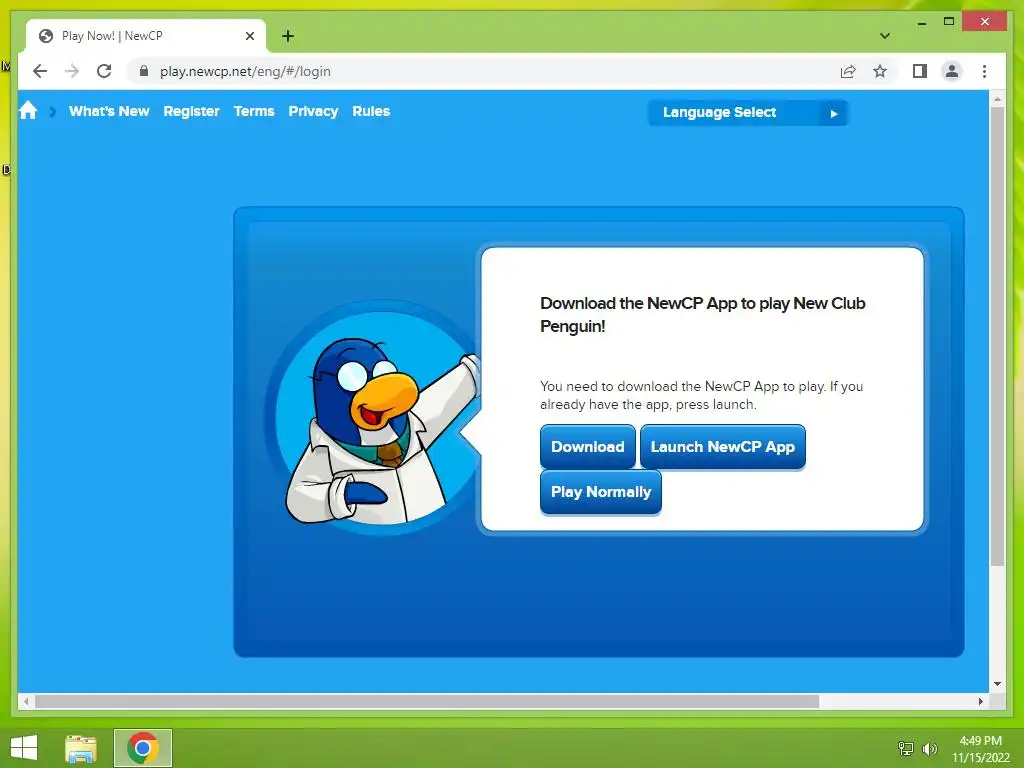Click the Chrome taskbar icon
This screenshot has width=1024, height=768.
click(x=143, y=748)
